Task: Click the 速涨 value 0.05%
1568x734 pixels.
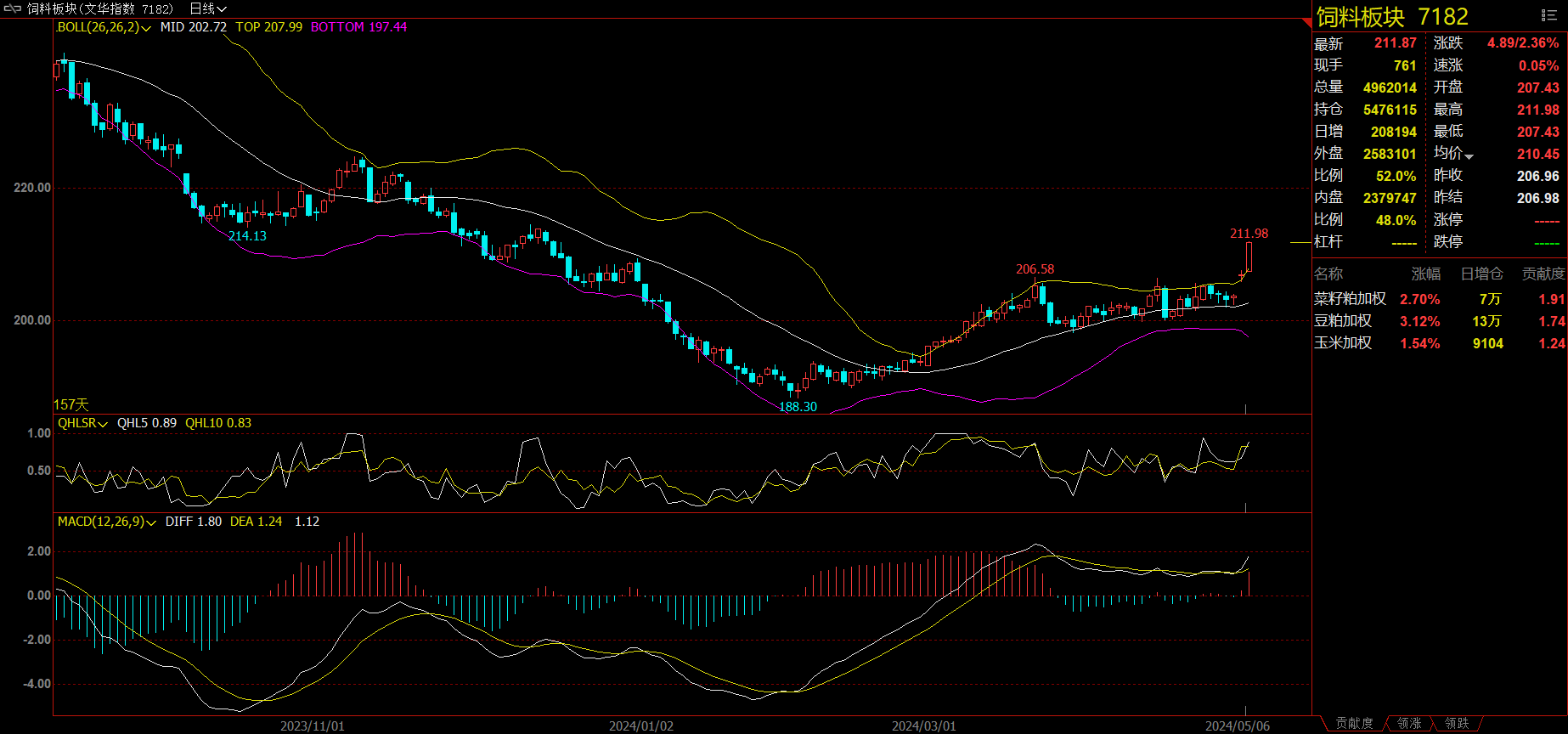Action: [x=1539, y=65]
